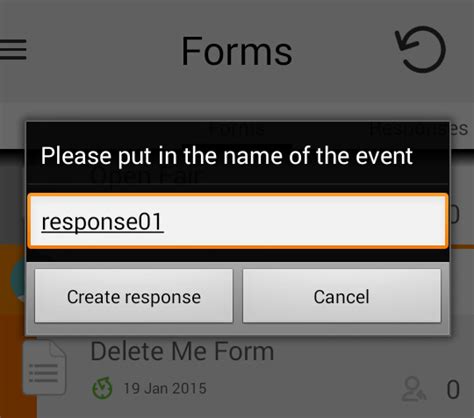Tap the respondents person icon

414,389
